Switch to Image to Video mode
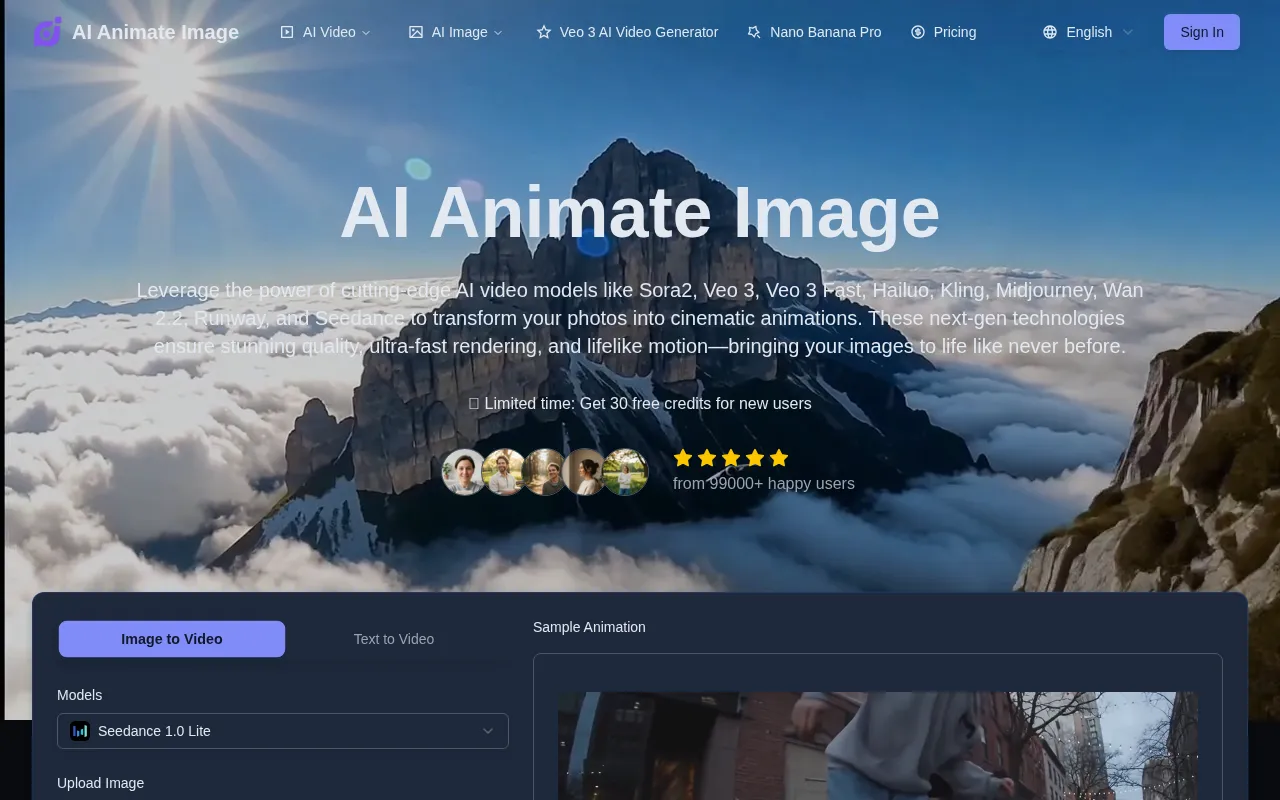Viewport: 1280px width, 800px height. 172,639
